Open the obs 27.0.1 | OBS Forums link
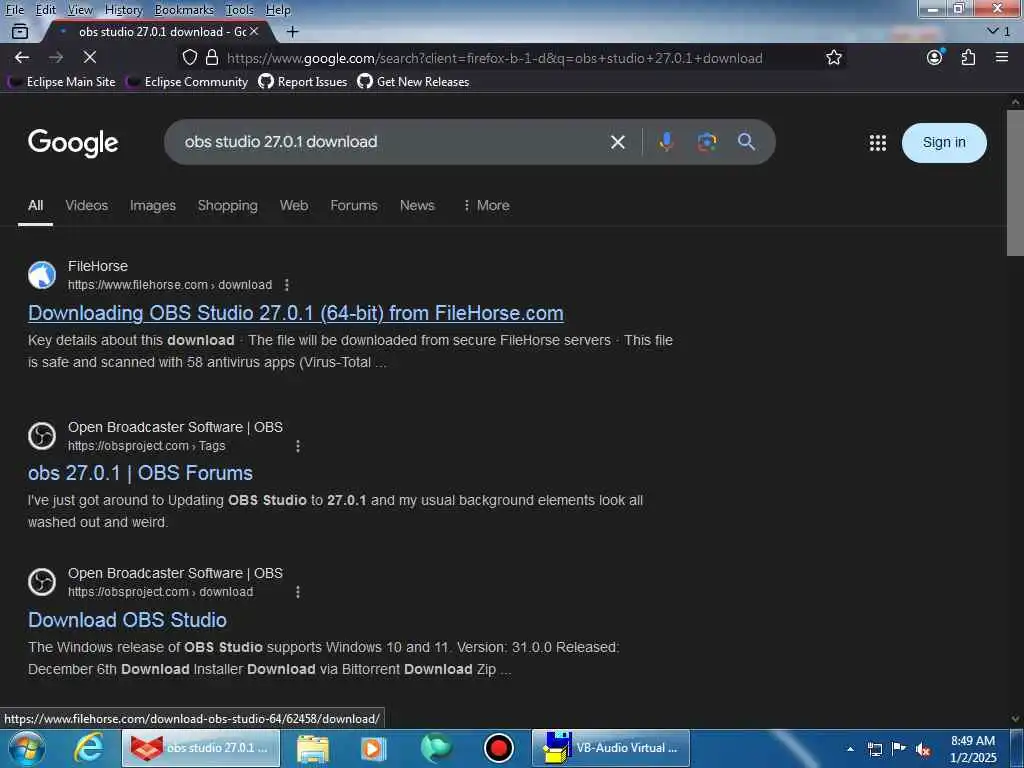This screenshot has width=1024, height=768. [x=140, y=473]
